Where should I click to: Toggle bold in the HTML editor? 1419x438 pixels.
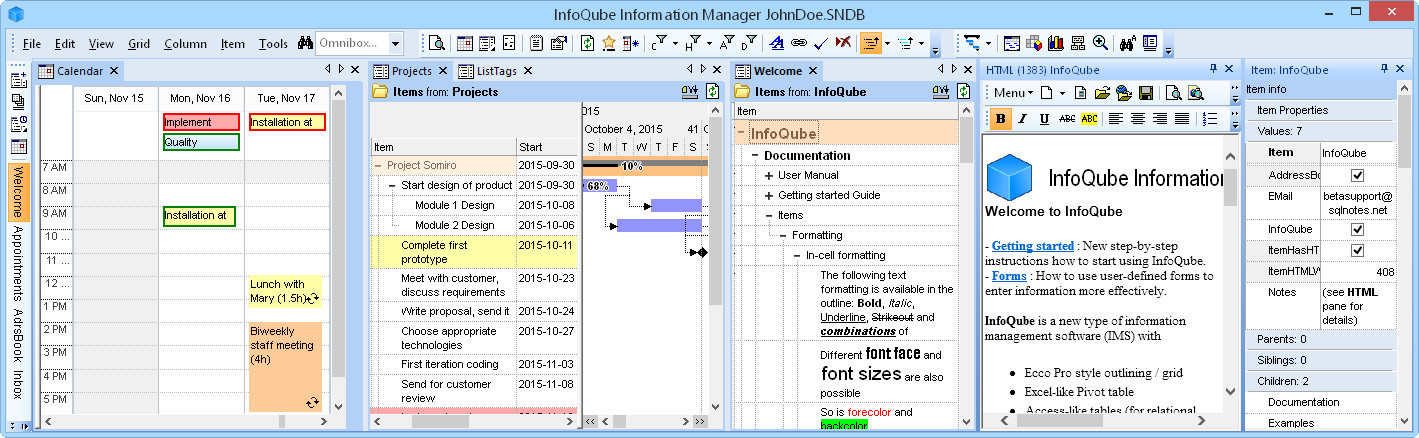(x=1000, y=118)
